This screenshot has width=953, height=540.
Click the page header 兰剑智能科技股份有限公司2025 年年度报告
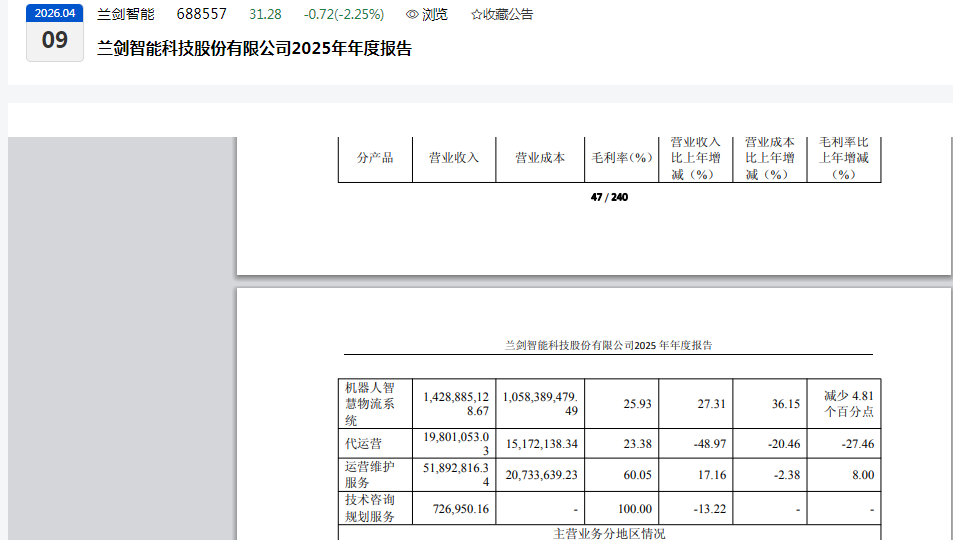pyautogui.click(x=608, y=345)
